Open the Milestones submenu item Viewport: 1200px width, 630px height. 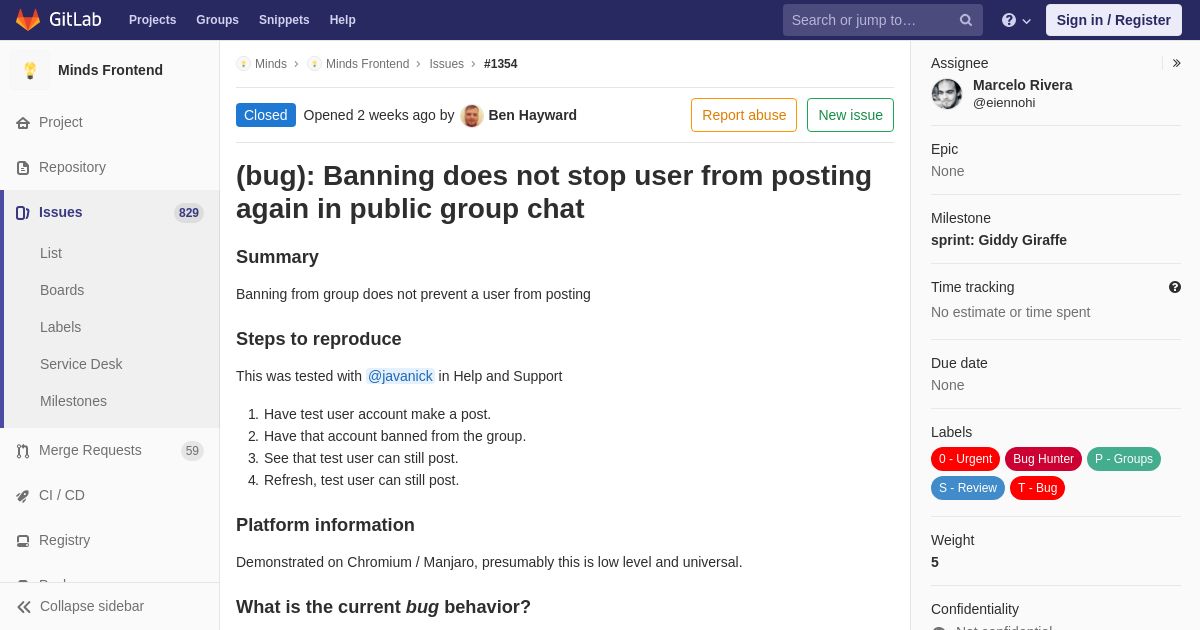pyautogui.click(x=73, y=401)
